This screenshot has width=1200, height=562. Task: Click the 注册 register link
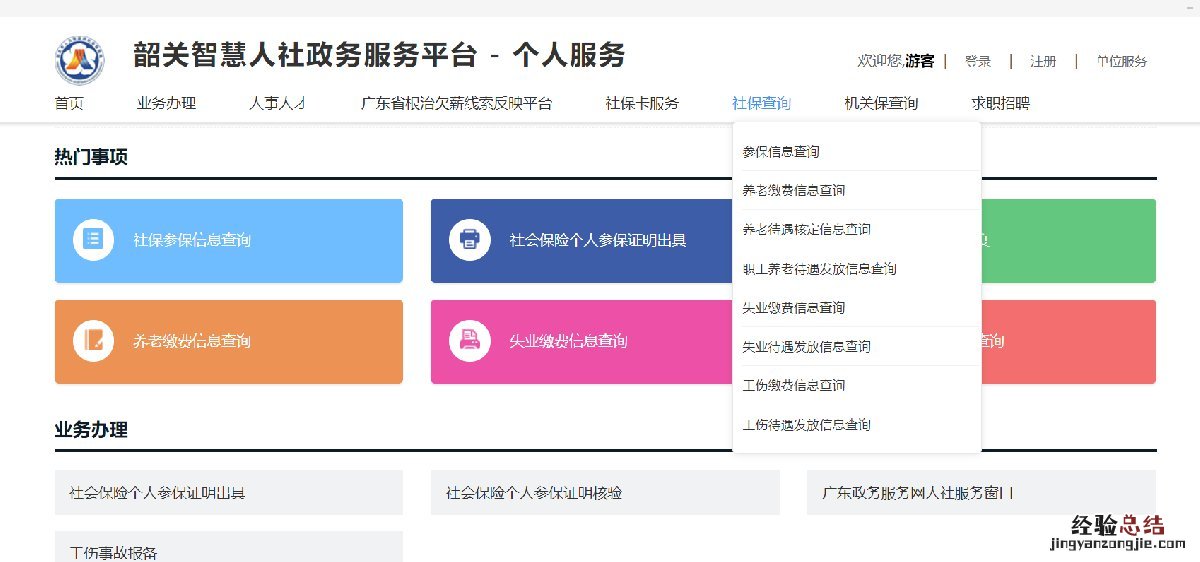point(1043,61)
